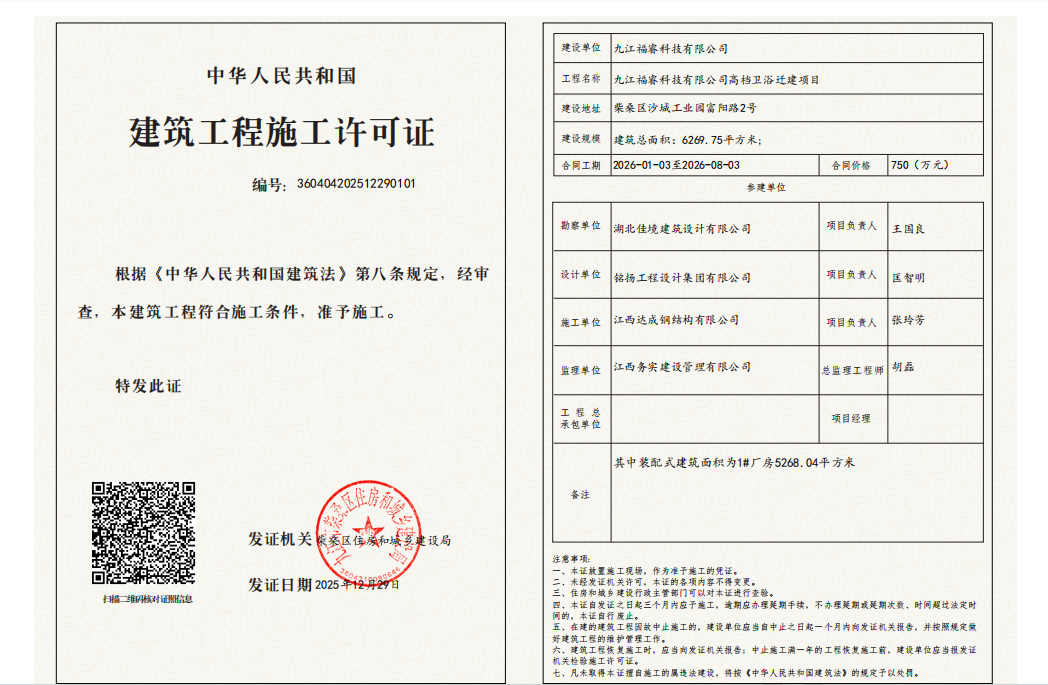This screenshot has height=685, width=1048.
Task: Click the title 建筑工程施工许可证
Action: pyautogui.click(x=281, y=132)
